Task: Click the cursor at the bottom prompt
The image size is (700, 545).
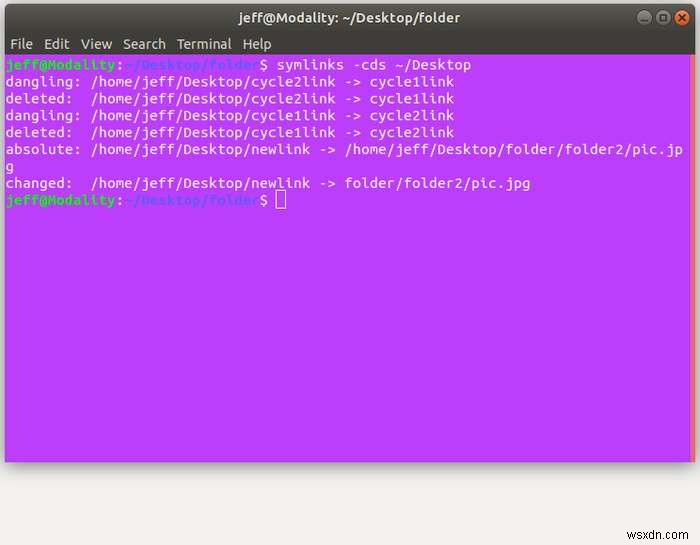Action: tap(281, 200)
